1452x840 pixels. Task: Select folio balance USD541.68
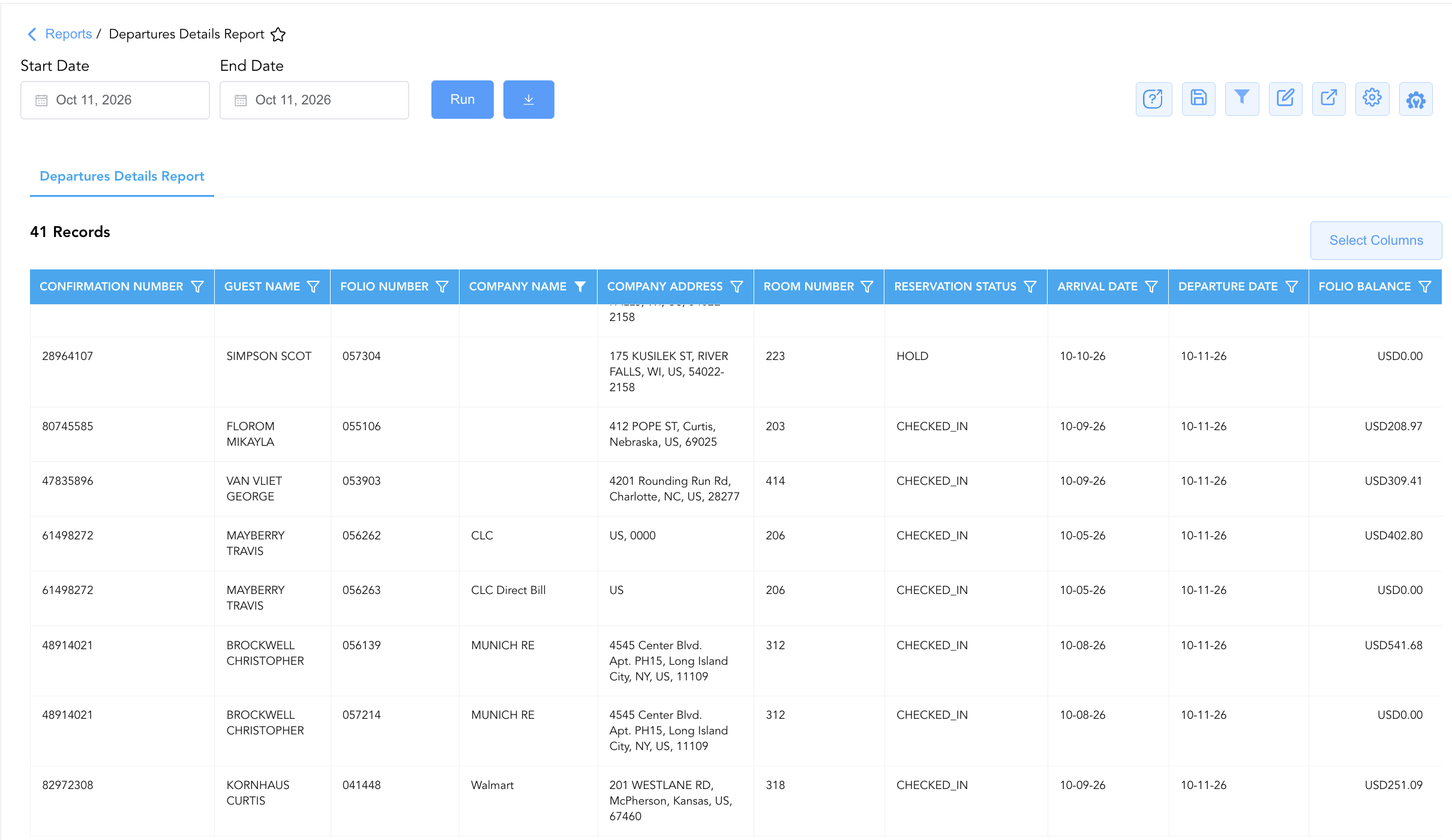click(x=1393, y=646)
